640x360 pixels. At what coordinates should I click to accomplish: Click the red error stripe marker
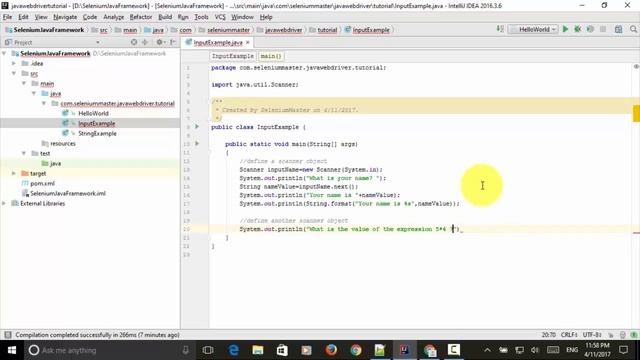pos(636,233)
